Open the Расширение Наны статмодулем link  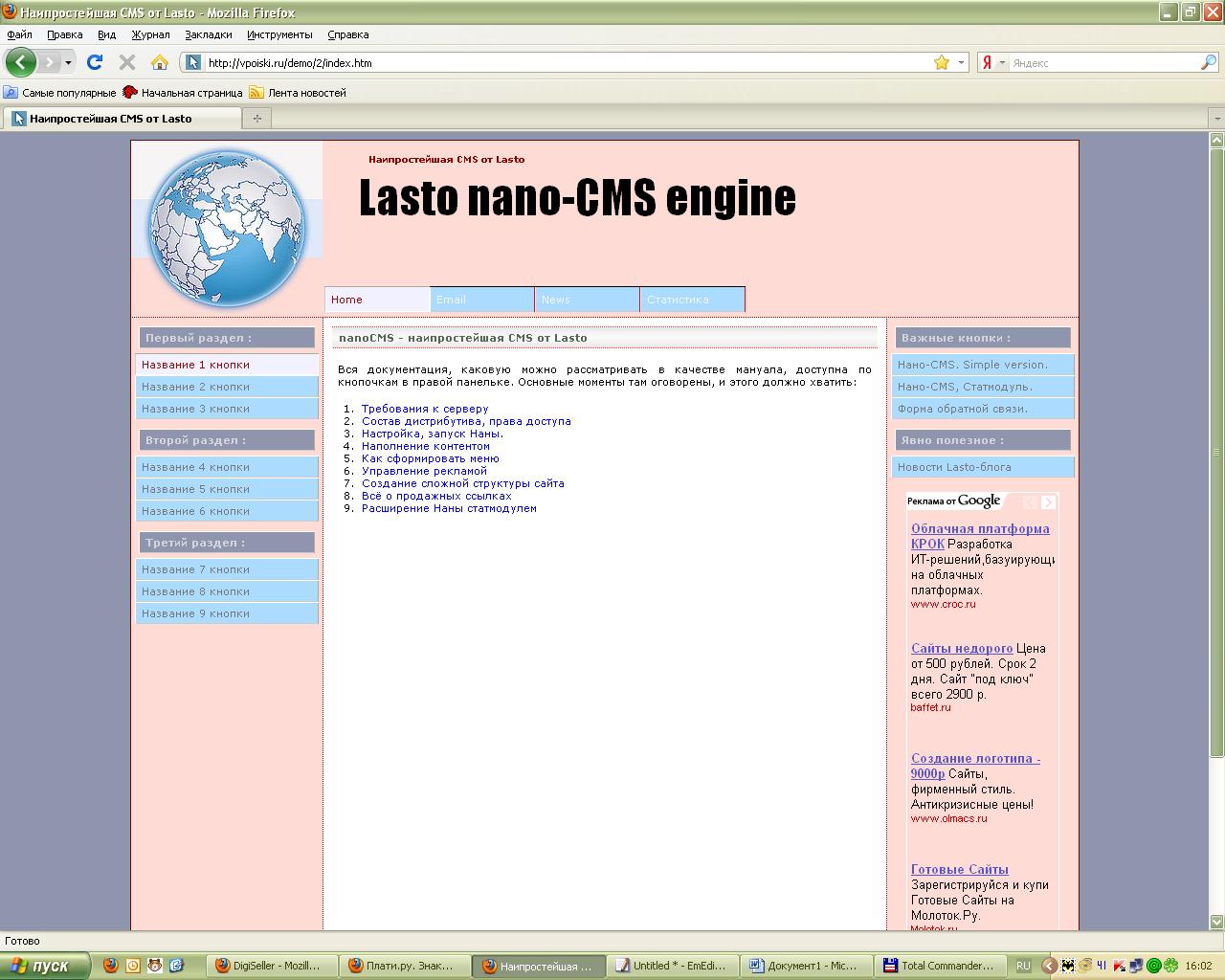(x=449, y=508)
